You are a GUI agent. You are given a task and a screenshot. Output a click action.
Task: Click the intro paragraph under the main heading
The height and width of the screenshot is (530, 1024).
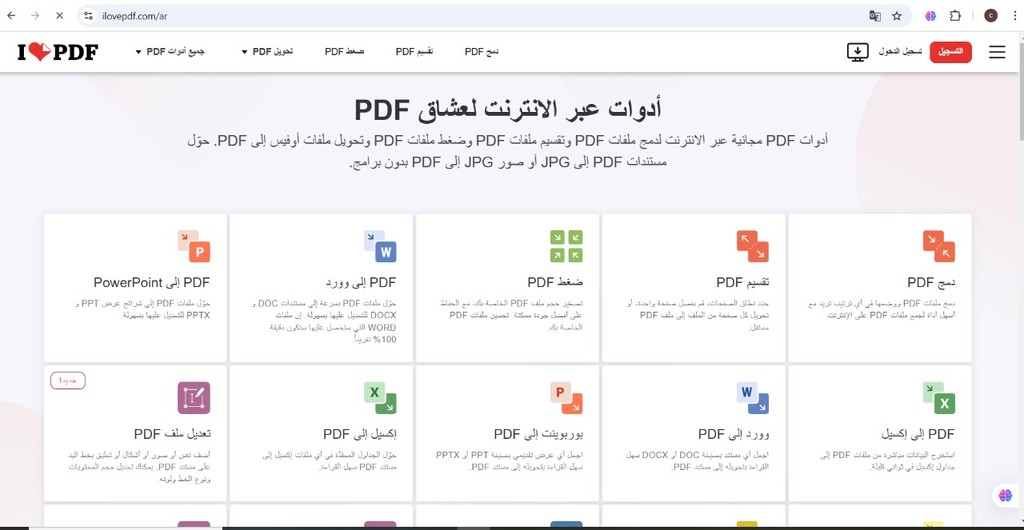[x=508, y=151]
